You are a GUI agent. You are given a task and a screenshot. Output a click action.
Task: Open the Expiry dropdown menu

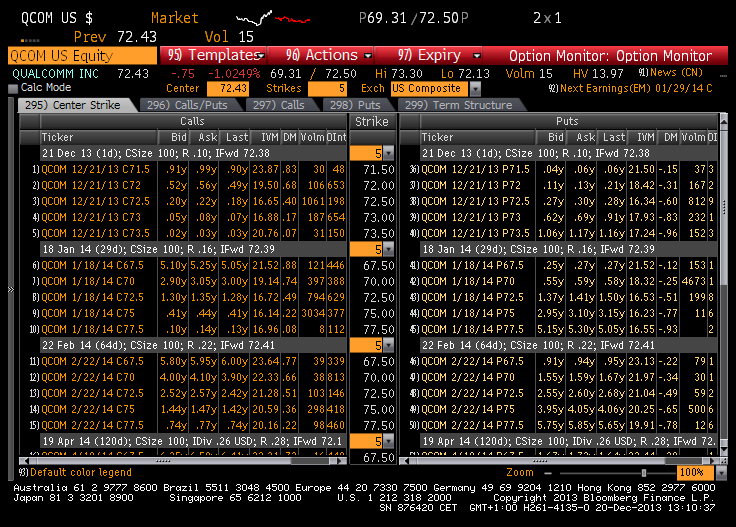[429, 55]
